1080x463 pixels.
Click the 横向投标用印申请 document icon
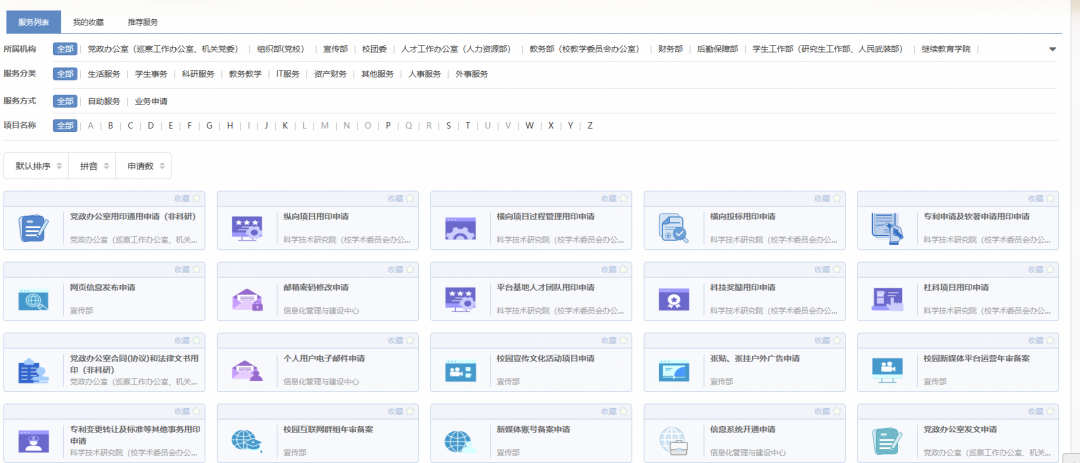(x=673, y=228)
